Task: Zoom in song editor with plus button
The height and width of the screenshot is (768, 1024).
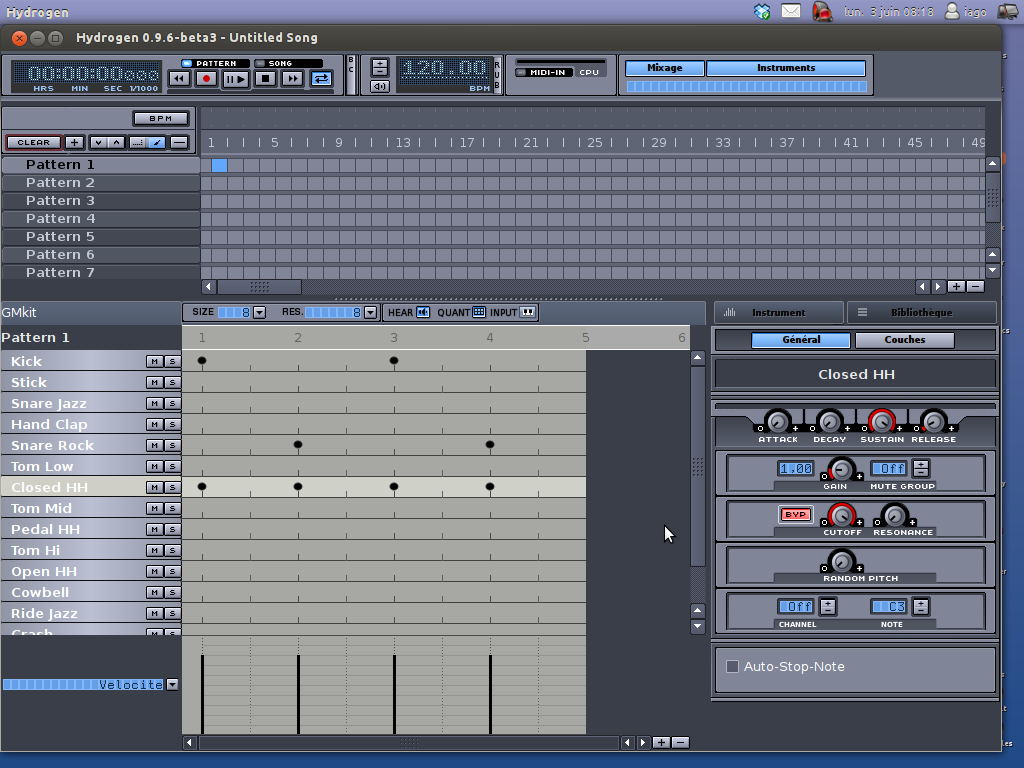Action: click(x=956, y=286)
